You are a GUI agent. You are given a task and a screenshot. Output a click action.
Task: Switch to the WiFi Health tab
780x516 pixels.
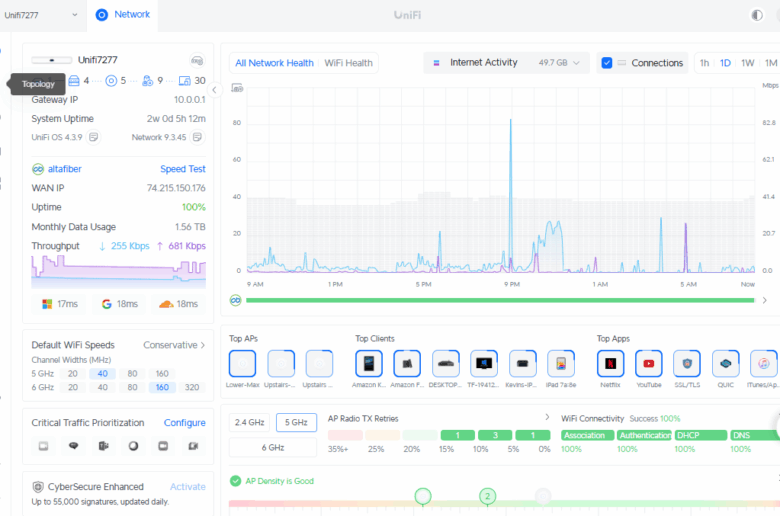[348, 63]
